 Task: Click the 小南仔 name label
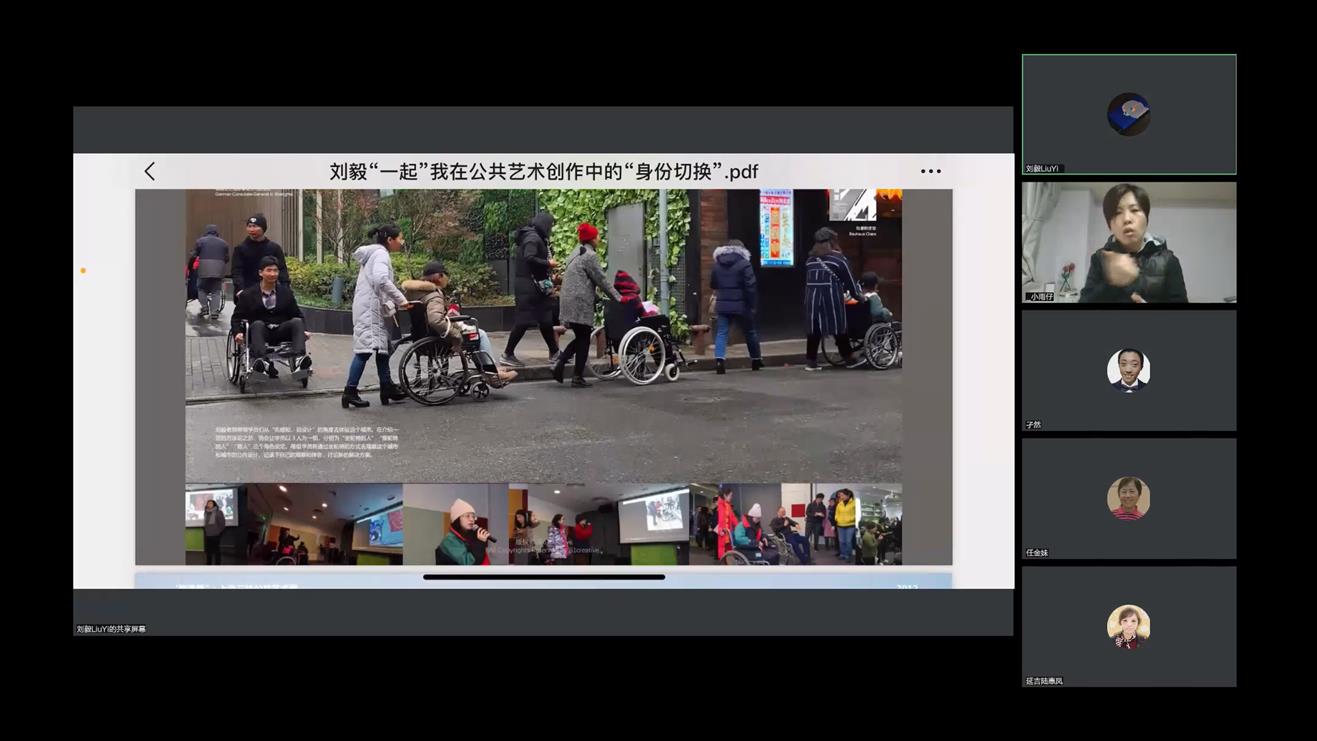click(x=1040, y=297)
